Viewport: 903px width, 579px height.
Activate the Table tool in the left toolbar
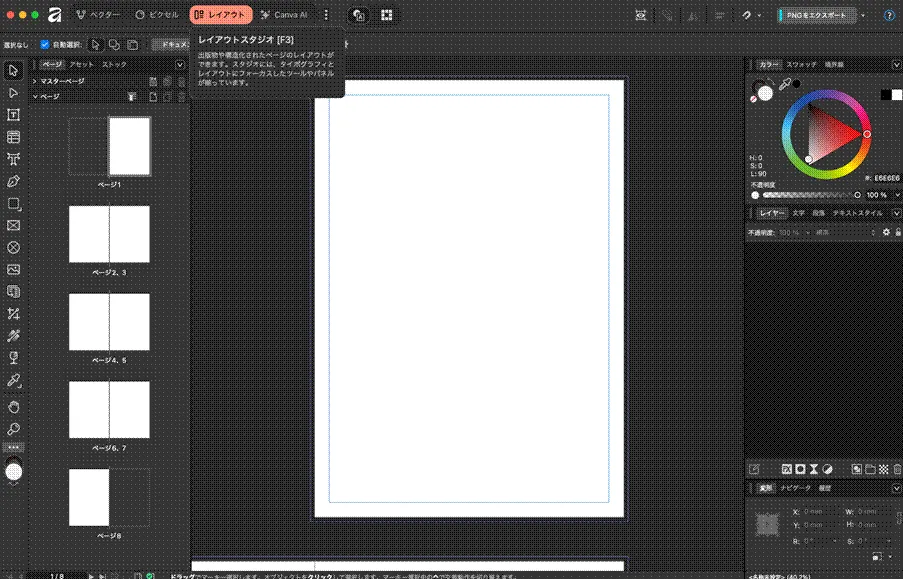click(13, 137)
